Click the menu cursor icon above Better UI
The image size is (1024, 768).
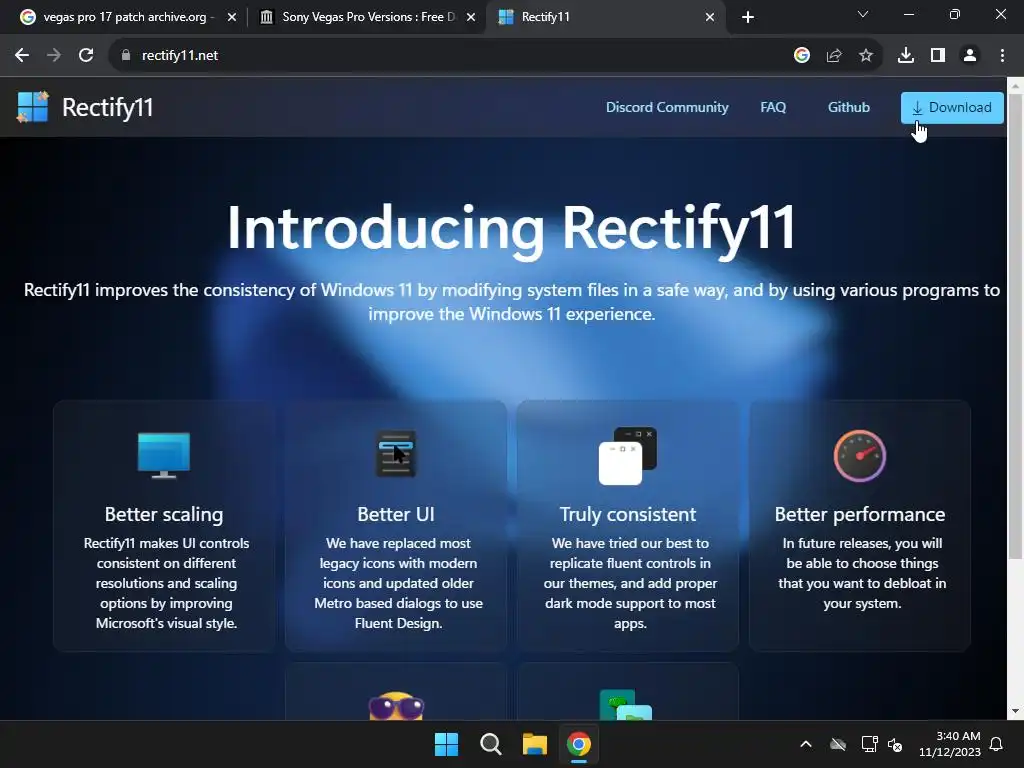(396, 454)
